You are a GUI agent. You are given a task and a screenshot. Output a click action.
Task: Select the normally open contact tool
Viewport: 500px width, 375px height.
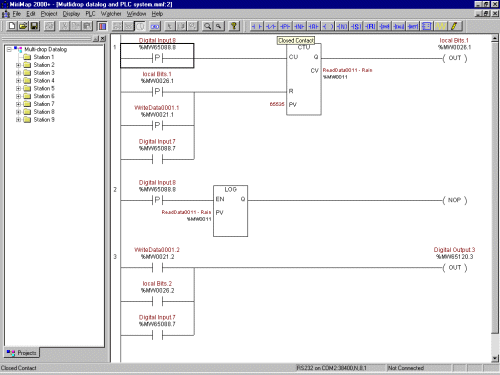[257, 26]
